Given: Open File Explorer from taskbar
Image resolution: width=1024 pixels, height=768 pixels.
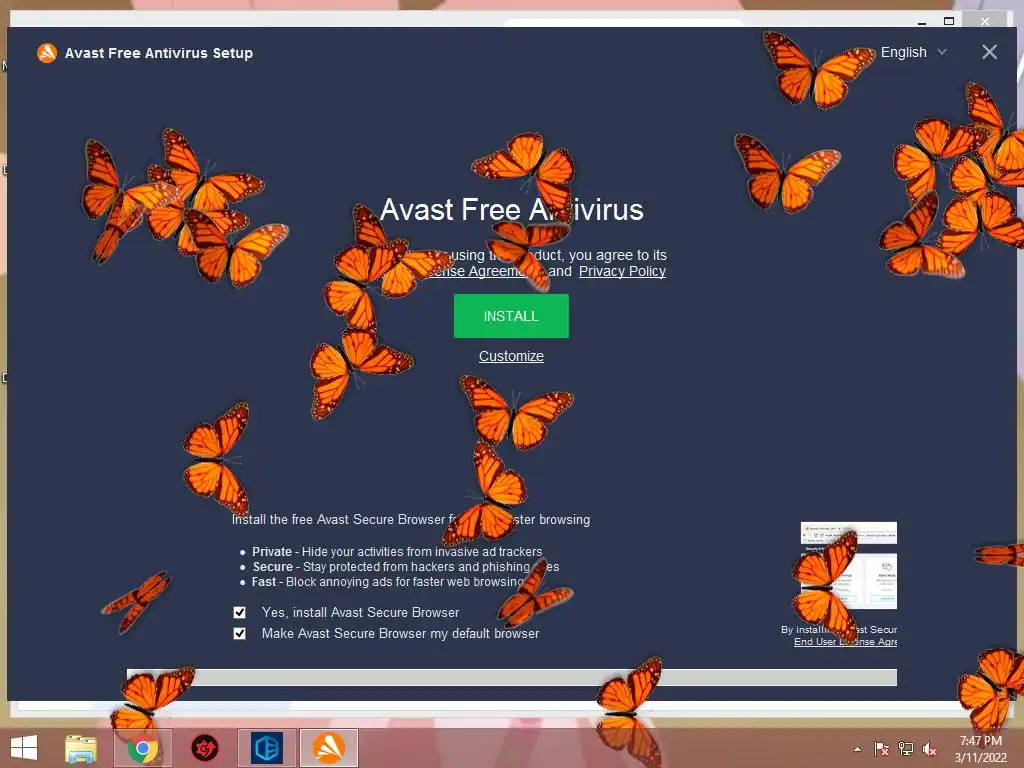Looking at the screenshot, I should point(81,748).
